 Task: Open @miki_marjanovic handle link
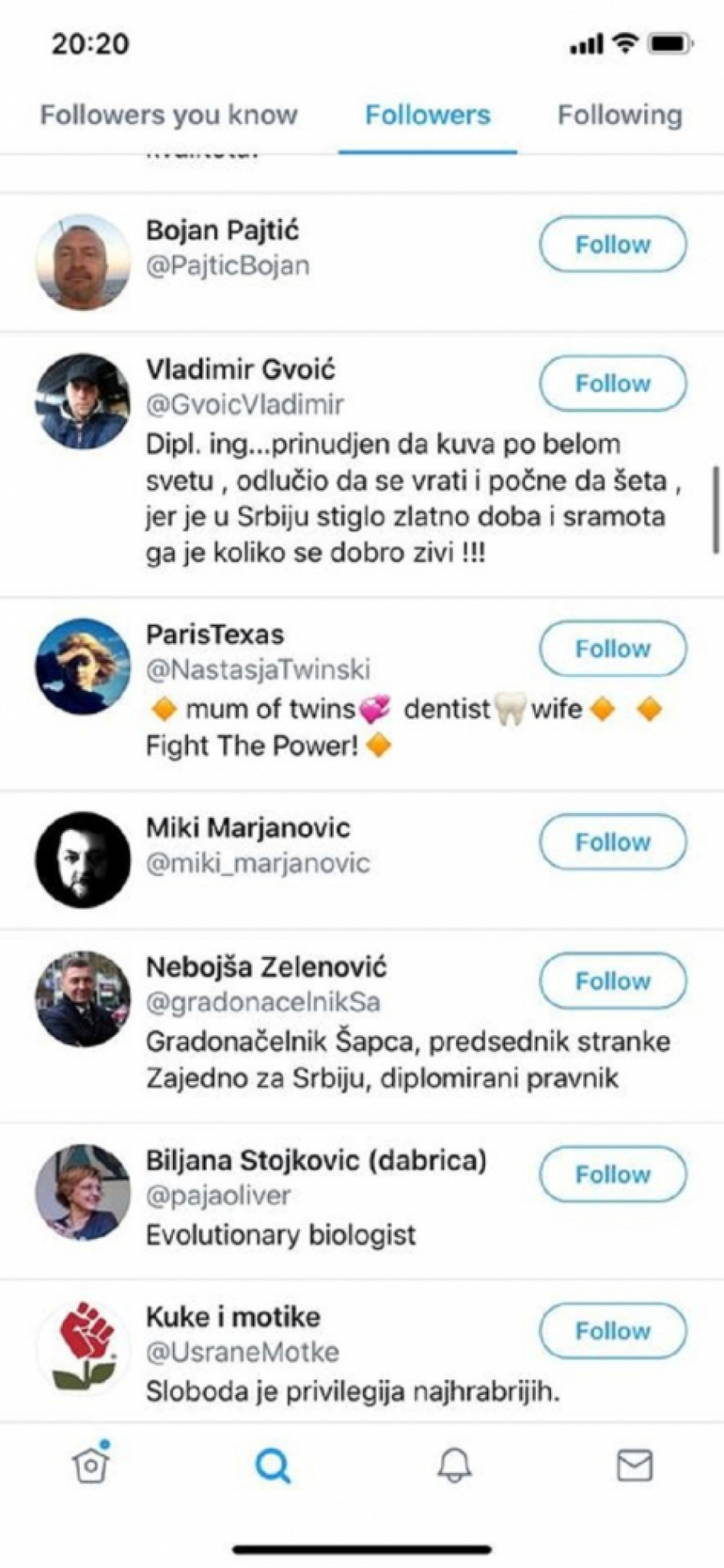257,864
